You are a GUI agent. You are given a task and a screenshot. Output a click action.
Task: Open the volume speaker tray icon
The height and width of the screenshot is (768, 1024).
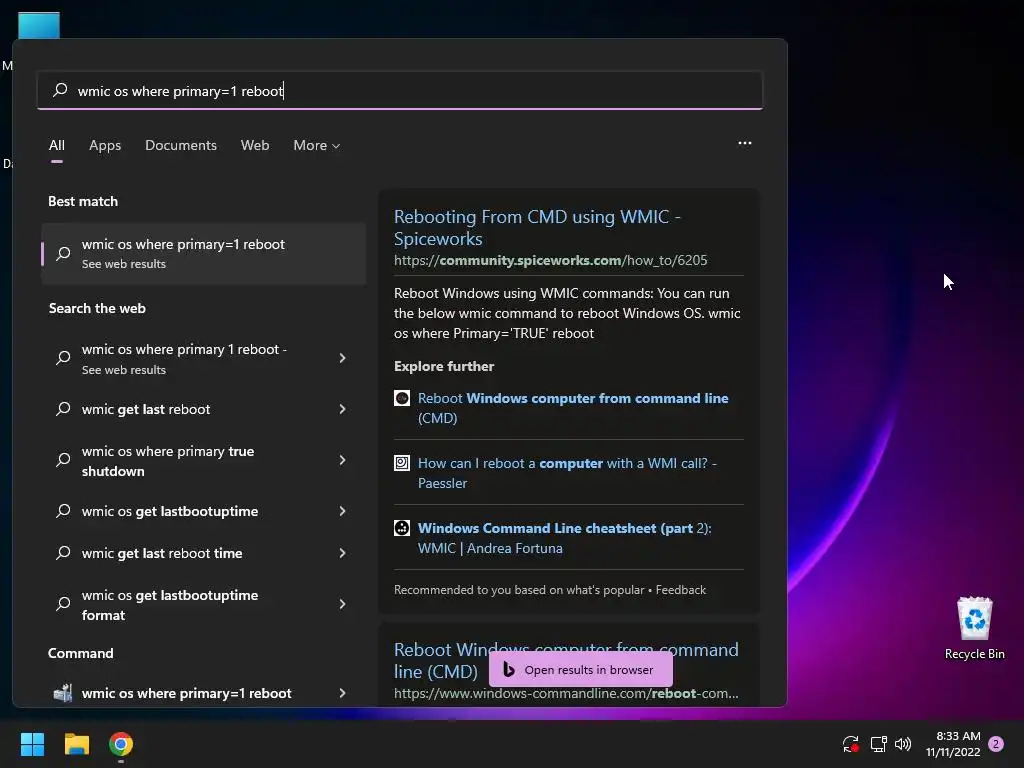click(x=903, y=744)
